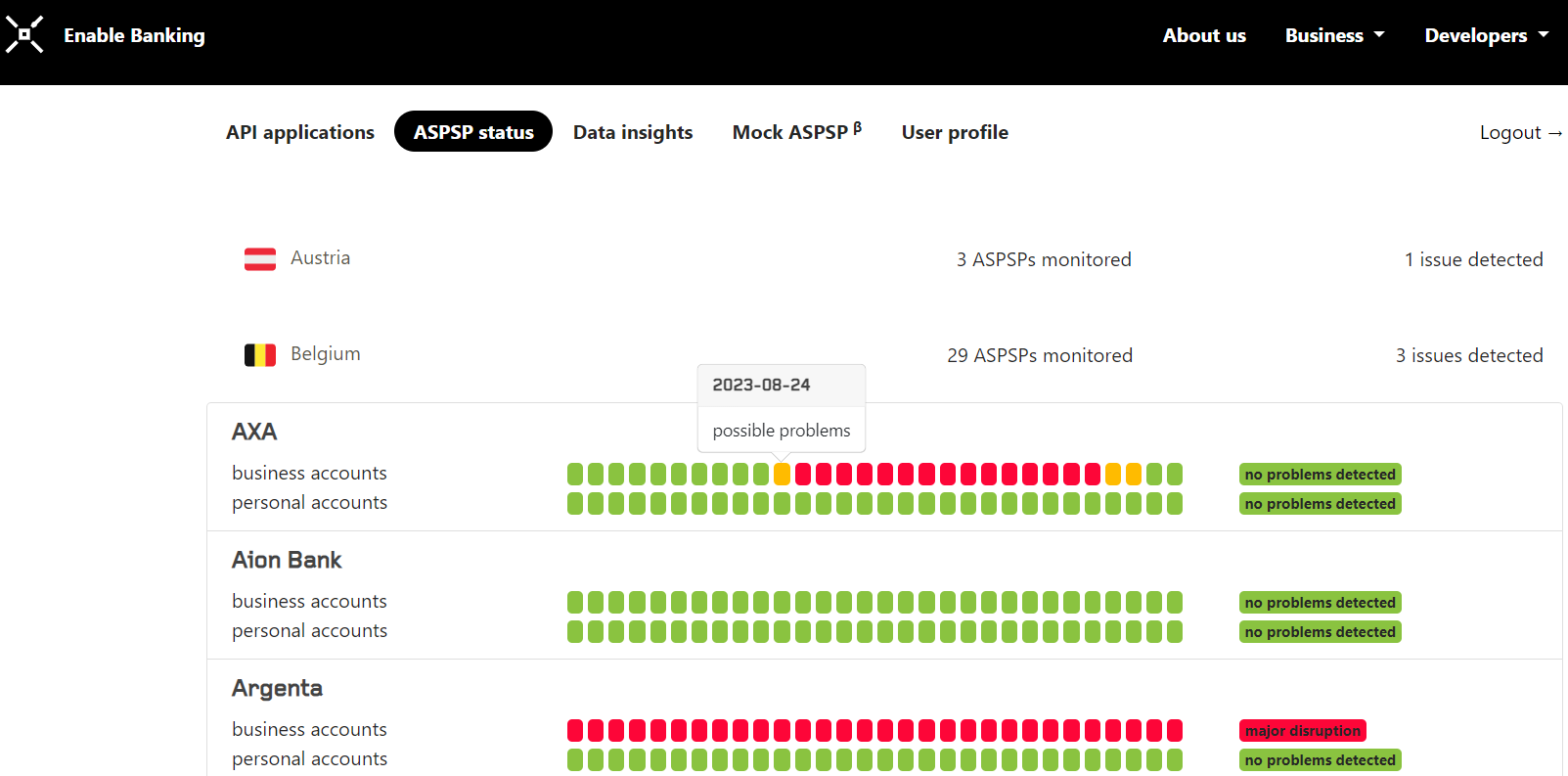Select the Argenta bank heading
This screenshot has width=1568, height=776.
pyautogui.click(x=277, y=688)
